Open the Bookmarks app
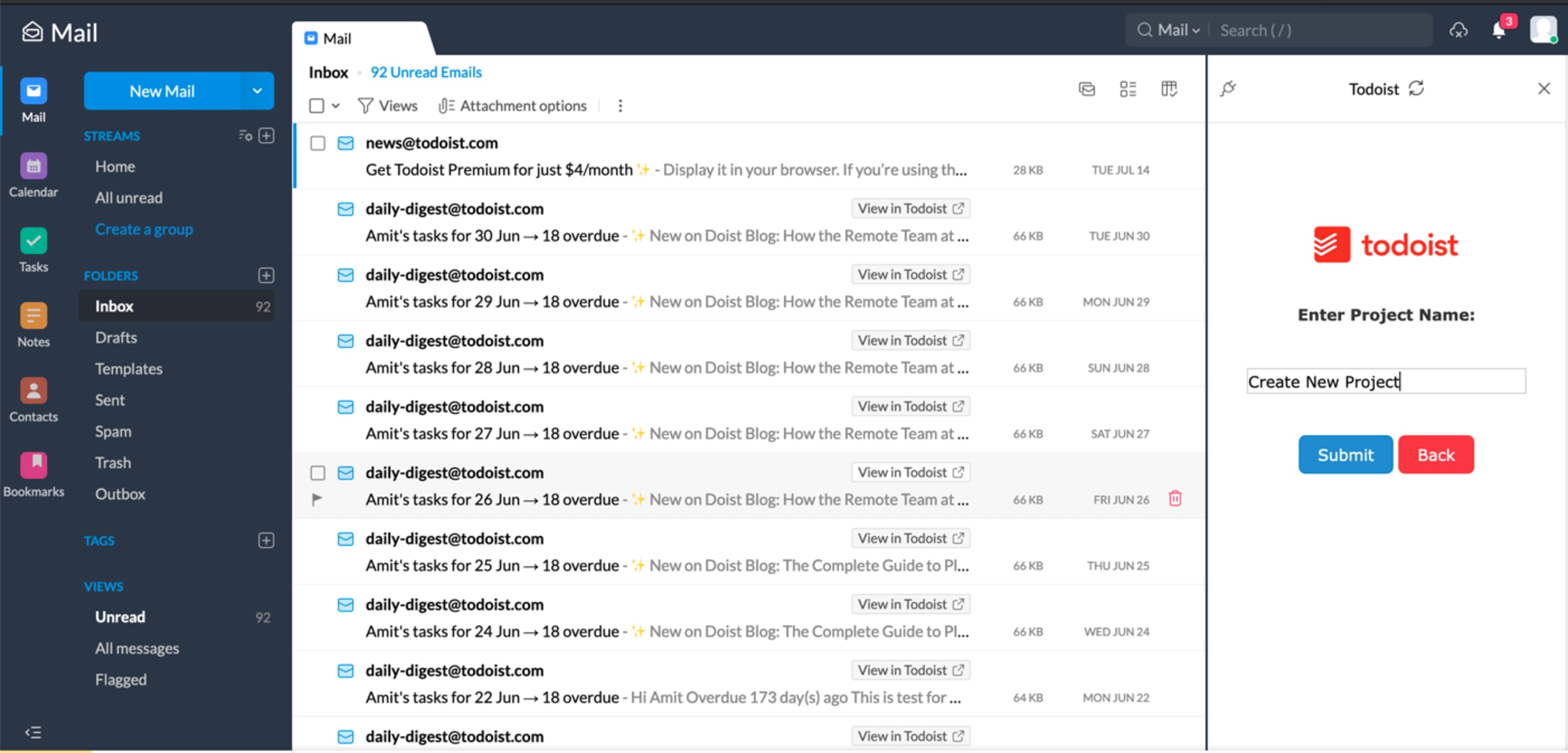Image resolution: width=1568 pixels, height=753 pixels. click(x=33, y=475)
